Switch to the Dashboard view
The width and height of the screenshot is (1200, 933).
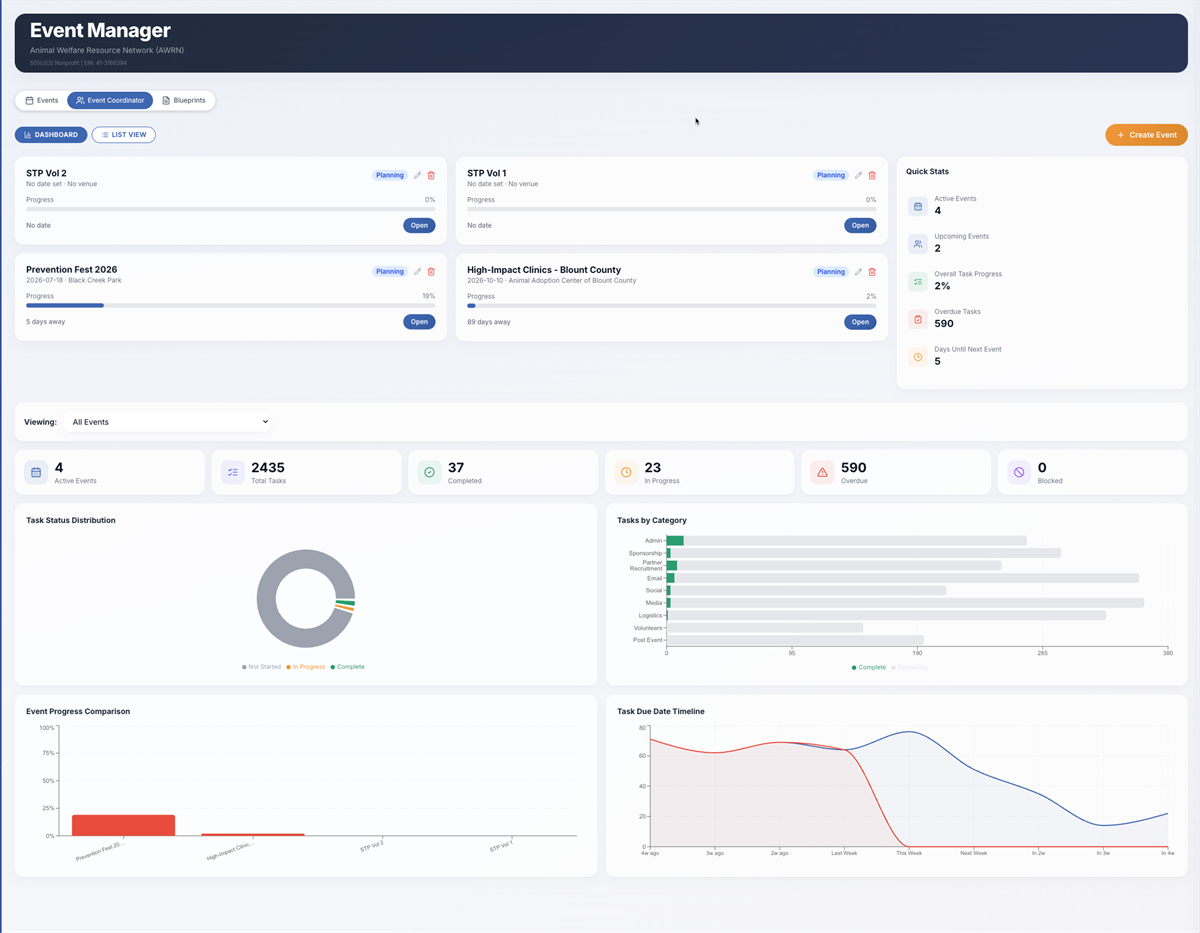(51, 134)
